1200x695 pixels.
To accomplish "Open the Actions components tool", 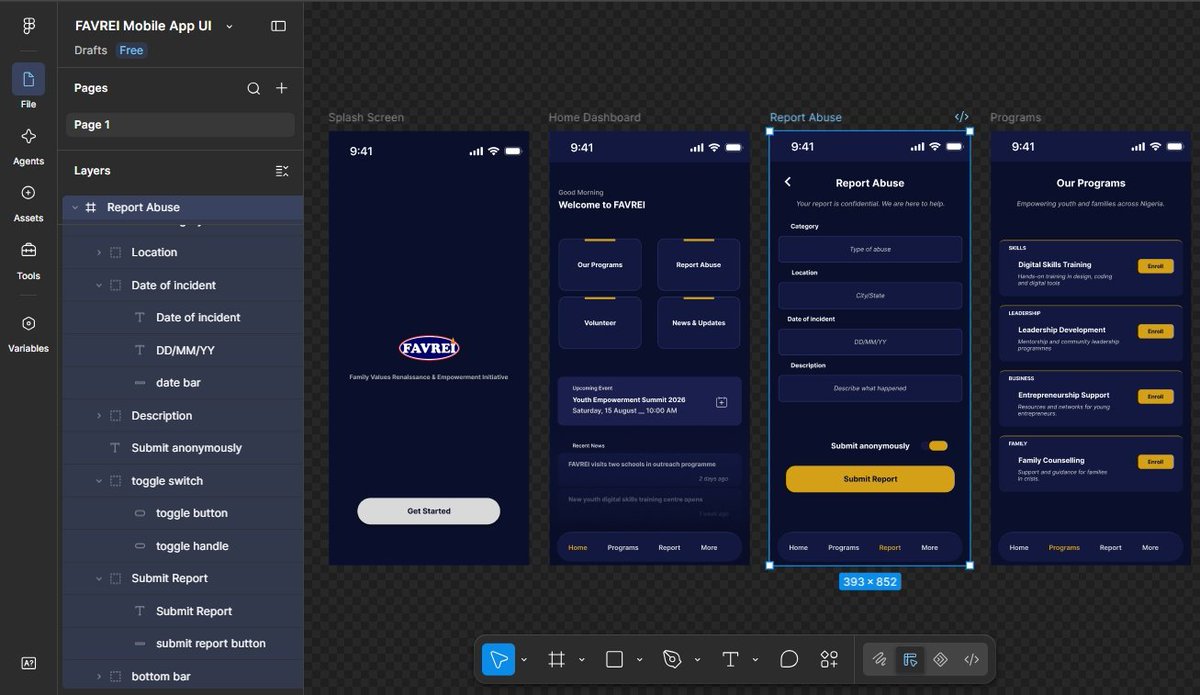I will [x=829, y=659].
